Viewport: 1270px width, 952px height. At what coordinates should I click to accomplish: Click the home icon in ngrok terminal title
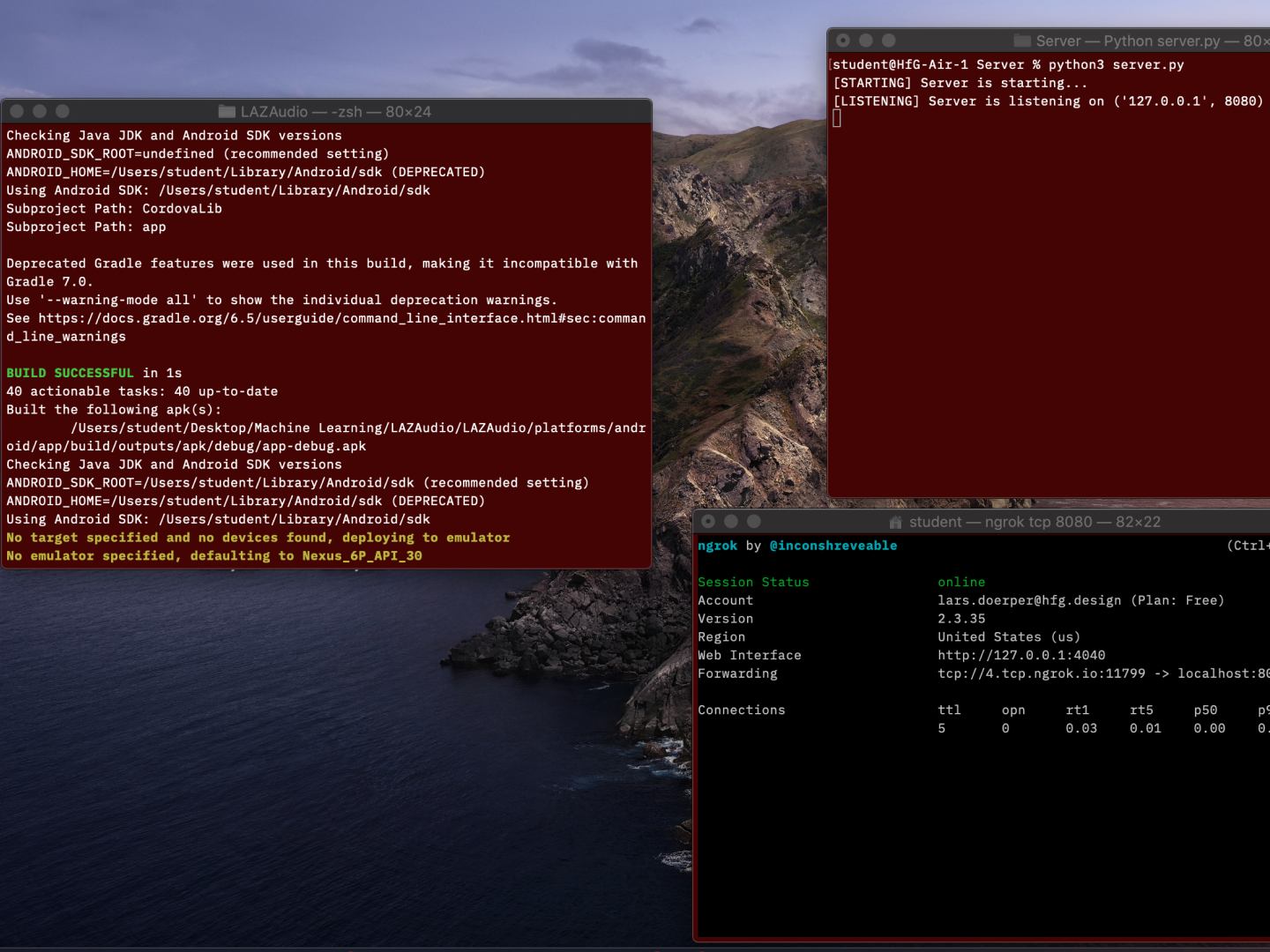pos(896,522)
